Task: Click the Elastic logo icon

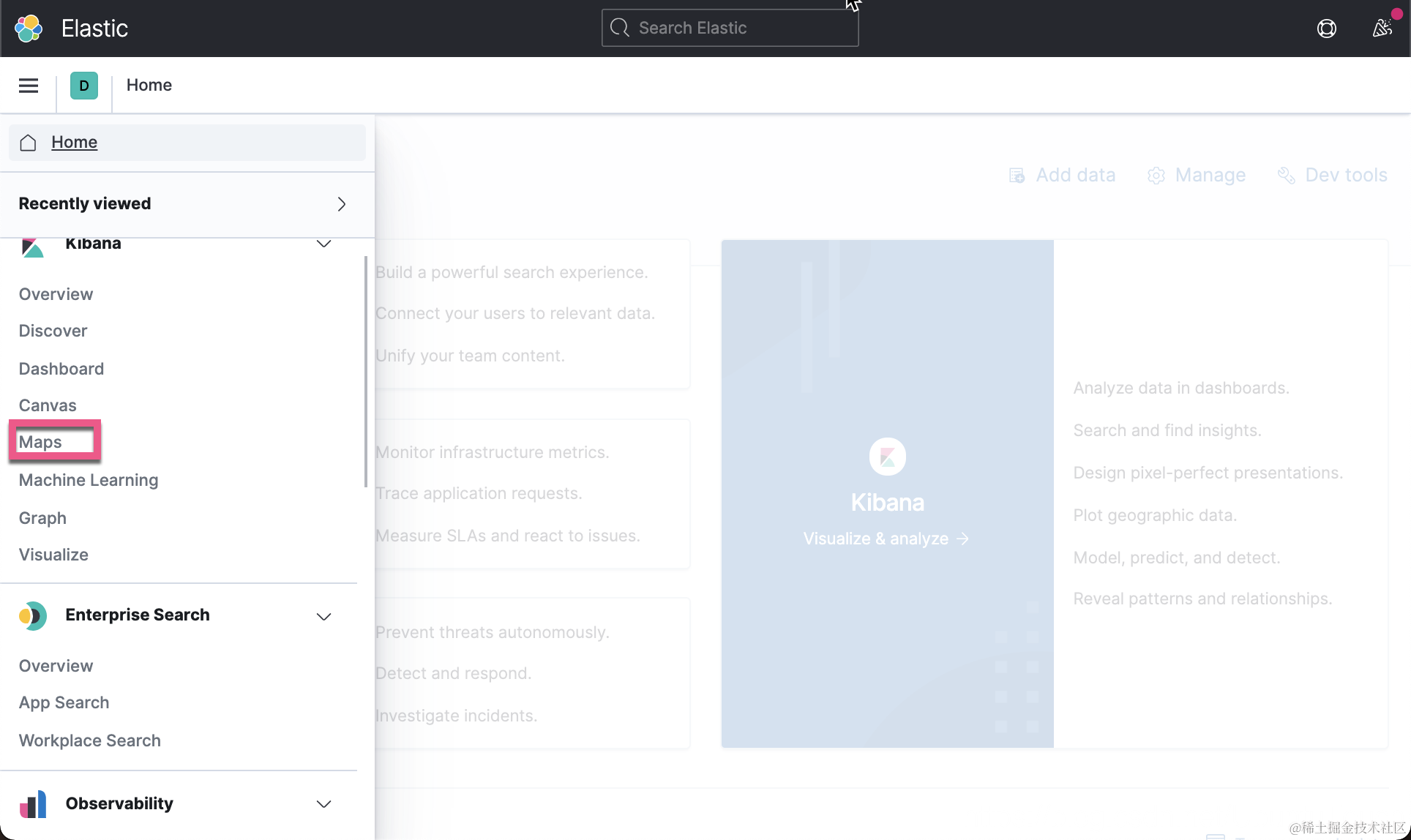Action: [29, 29]
